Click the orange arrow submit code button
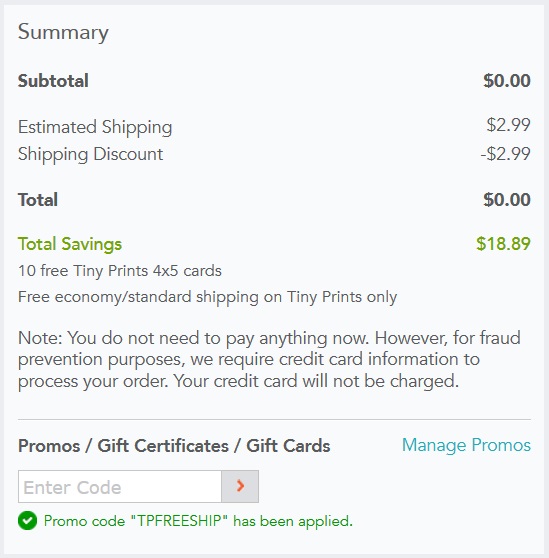The image size is (549, 558). click(x=240, y=486)
